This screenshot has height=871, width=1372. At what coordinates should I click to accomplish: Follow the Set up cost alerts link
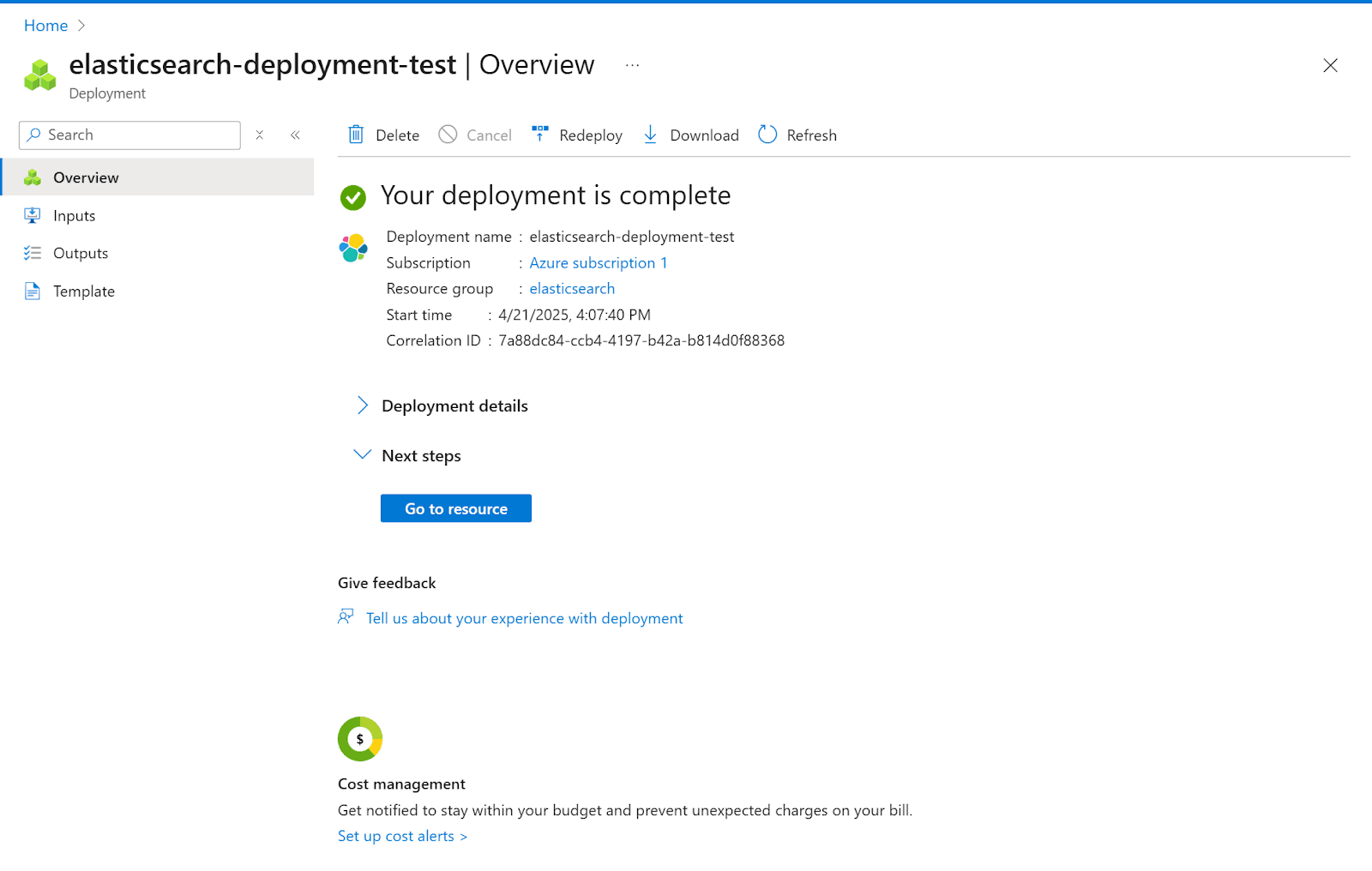coord(402,835)
